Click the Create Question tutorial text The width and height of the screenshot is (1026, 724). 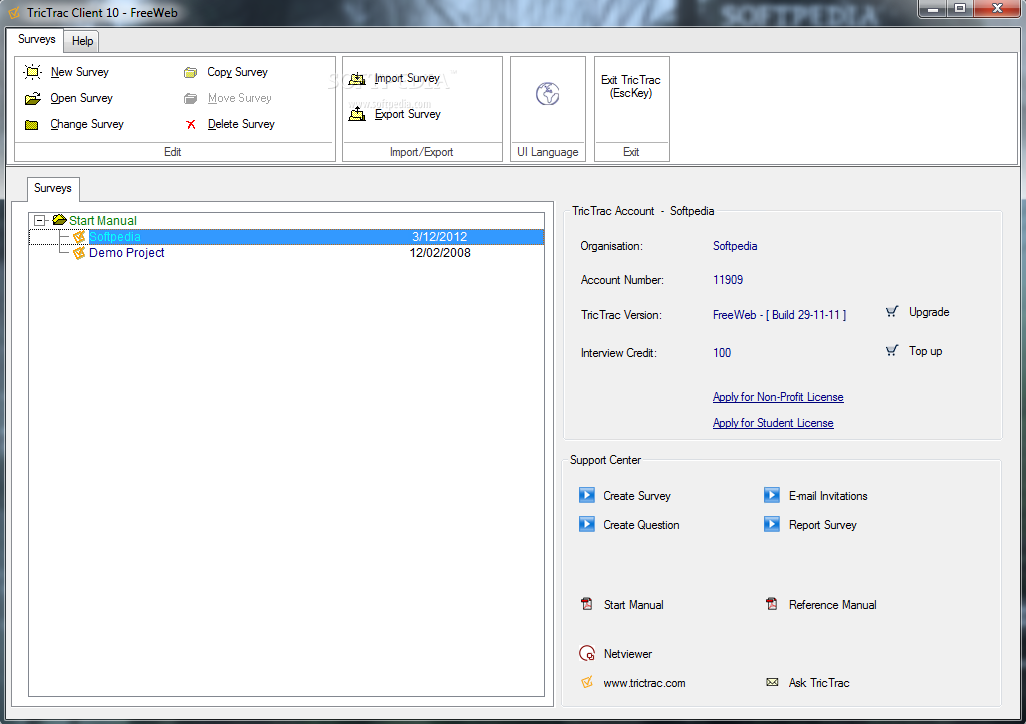point(641,525)
